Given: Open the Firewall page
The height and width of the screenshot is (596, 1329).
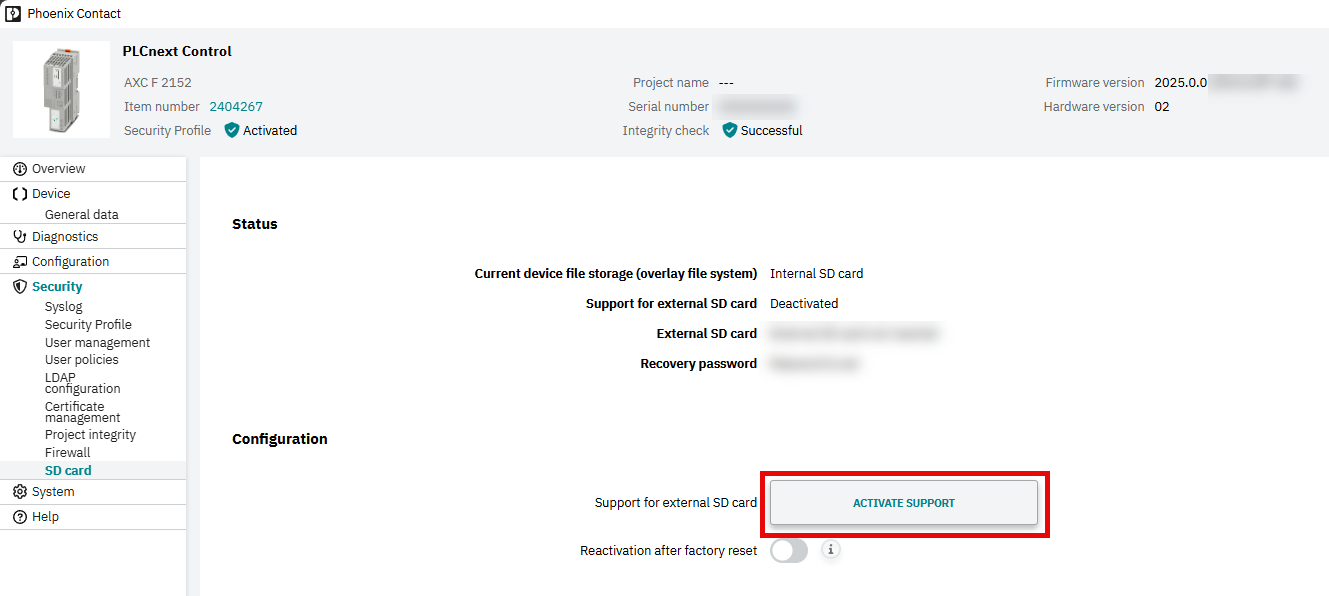Looking at the screenshot, I should pyautogui.click(x=67, y=453).
